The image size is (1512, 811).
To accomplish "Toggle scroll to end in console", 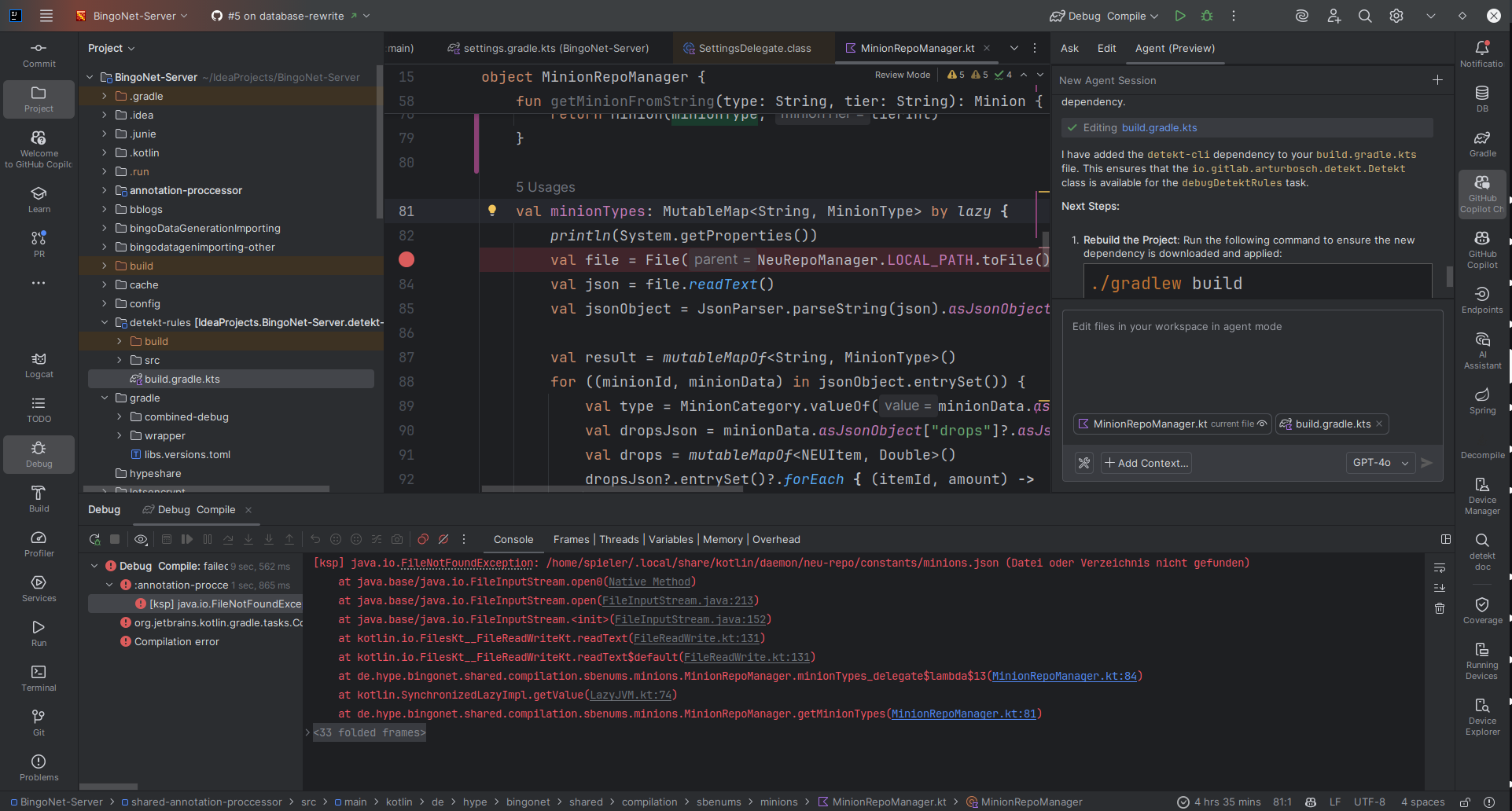I will 1440,588.
